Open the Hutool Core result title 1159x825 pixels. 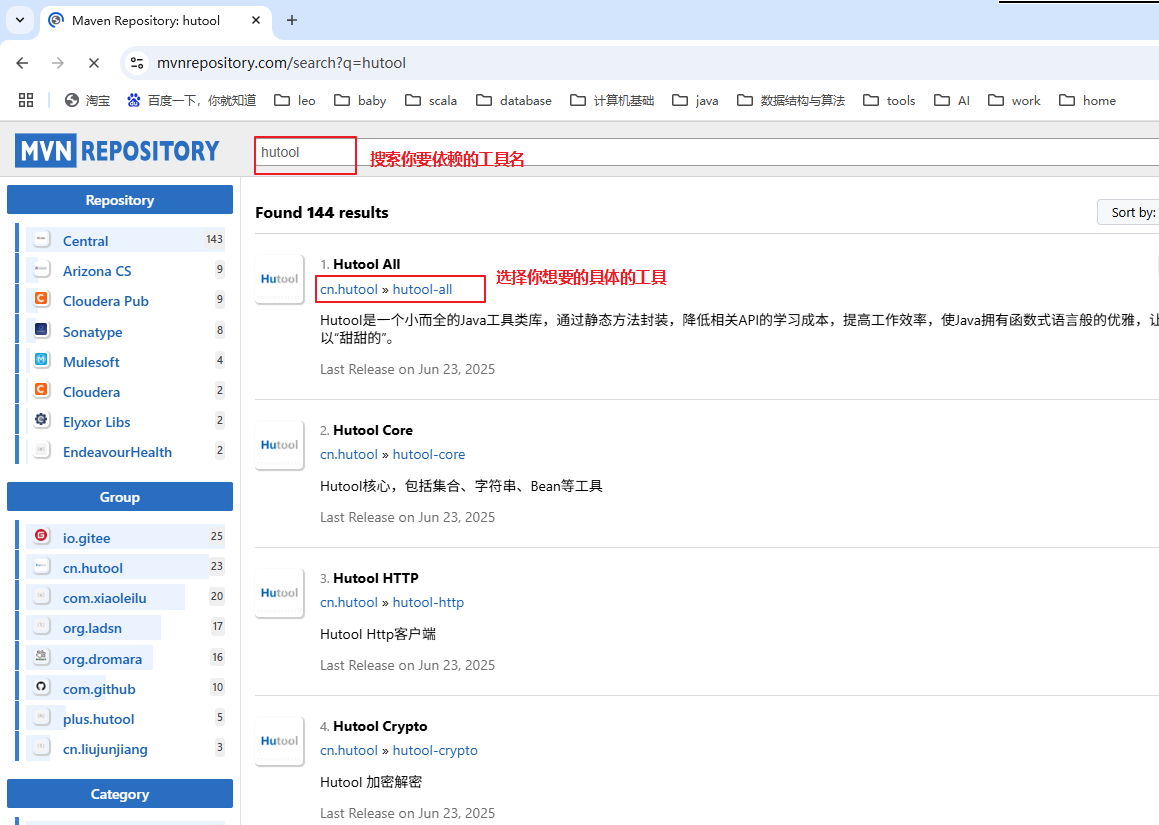click(x=373, y=430)
